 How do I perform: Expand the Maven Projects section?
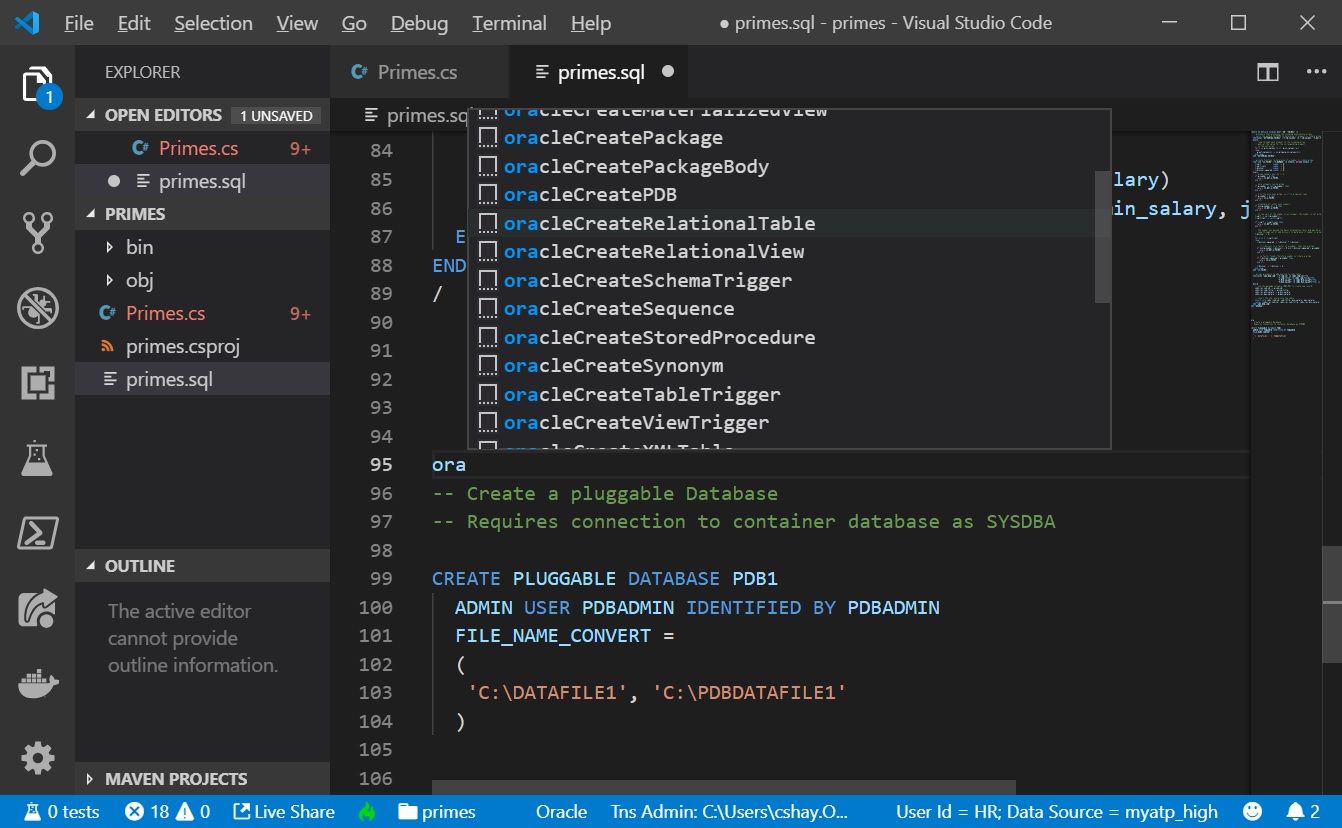(175, 779)
